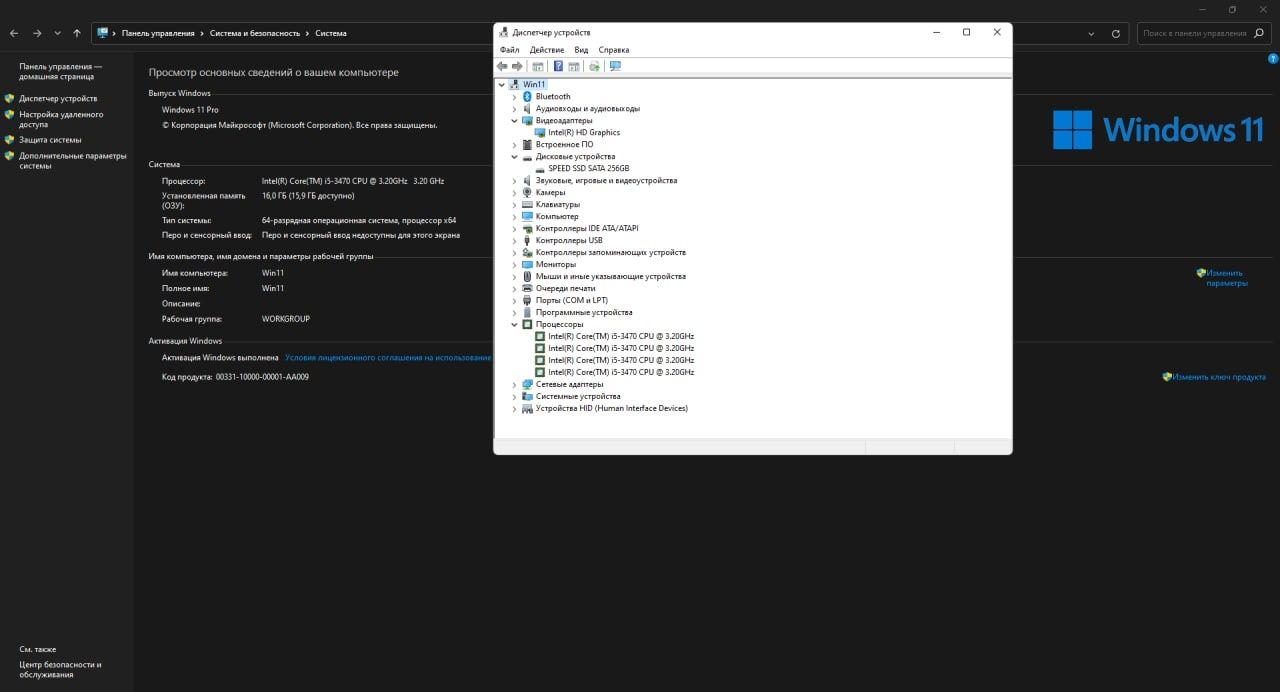Go back in Control Panel window

pos(14,33)
